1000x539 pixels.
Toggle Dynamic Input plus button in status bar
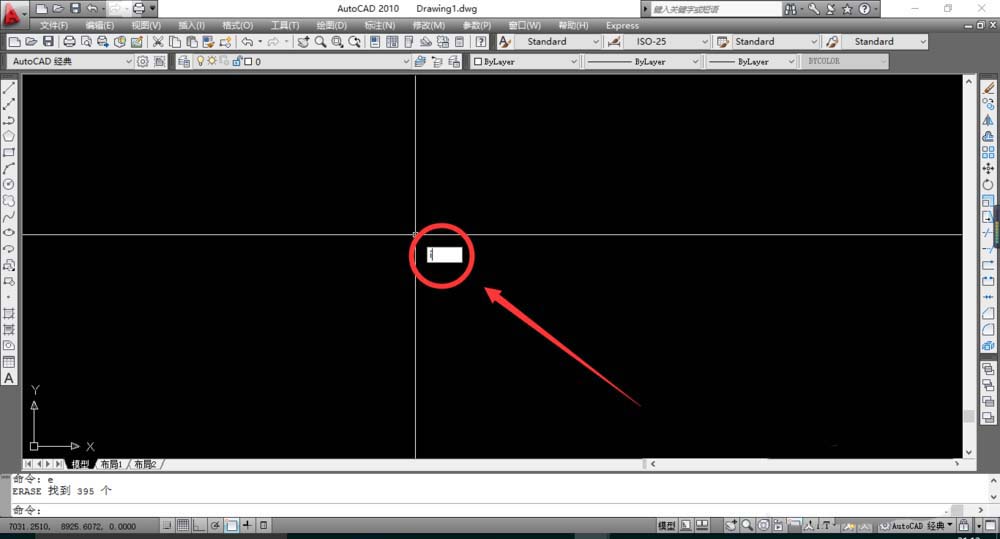[247, 526]
